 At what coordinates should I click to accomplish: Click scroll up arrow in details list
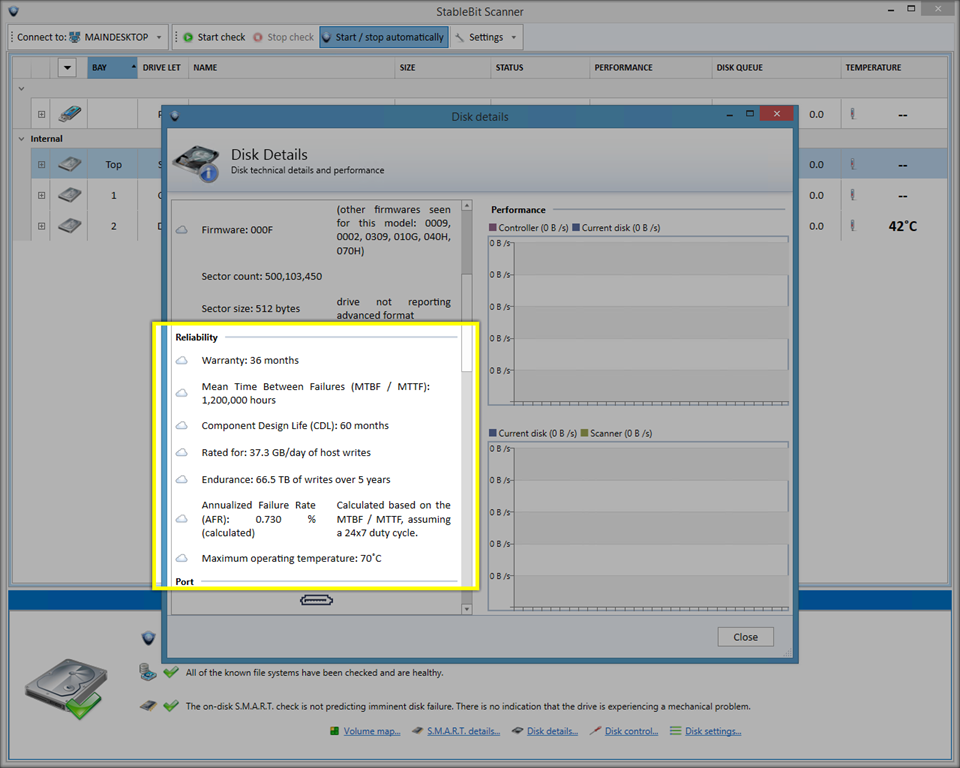coord(467,206)
